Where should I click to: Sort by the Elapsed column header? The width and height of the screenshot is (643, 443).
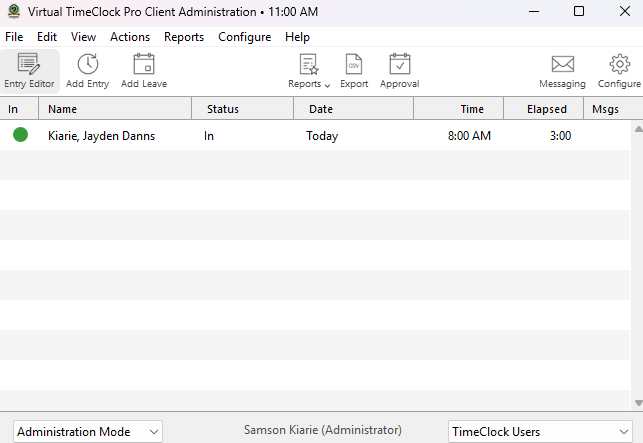pyautogui.click(x=543, y=109)
